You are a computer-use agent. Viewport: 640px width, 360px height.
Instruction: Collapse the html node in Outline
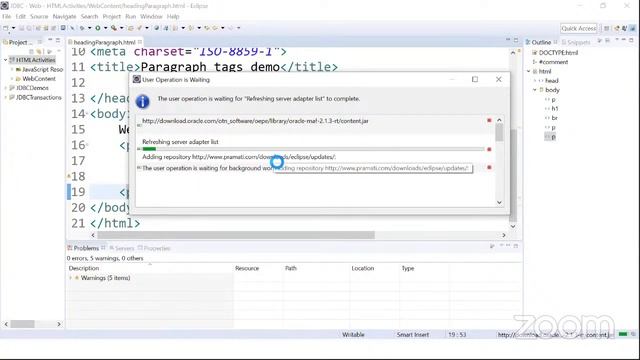pos(529,71)
